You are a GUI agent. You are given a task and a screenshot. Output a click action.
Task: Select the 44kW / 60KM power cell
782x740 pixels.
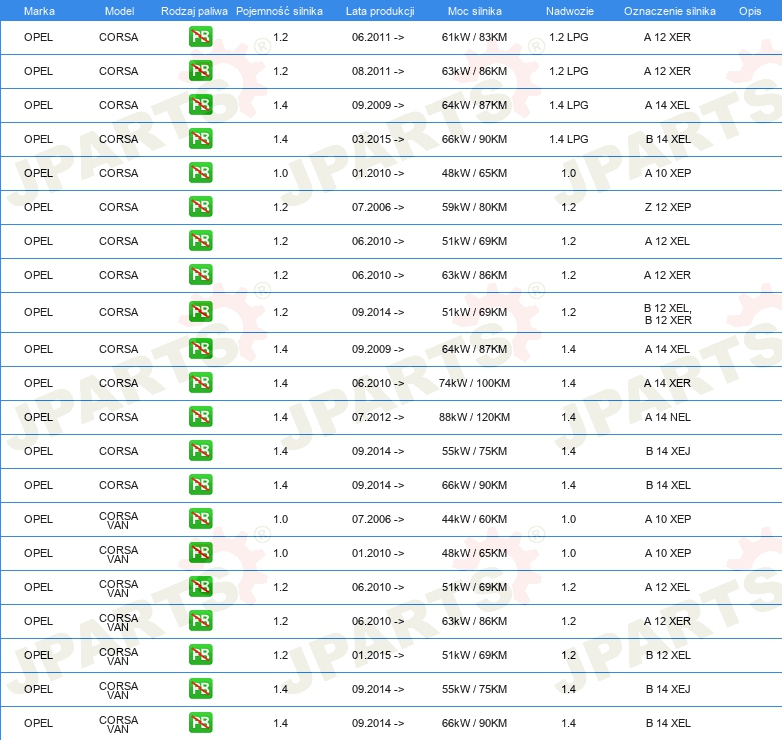(474, 519)
